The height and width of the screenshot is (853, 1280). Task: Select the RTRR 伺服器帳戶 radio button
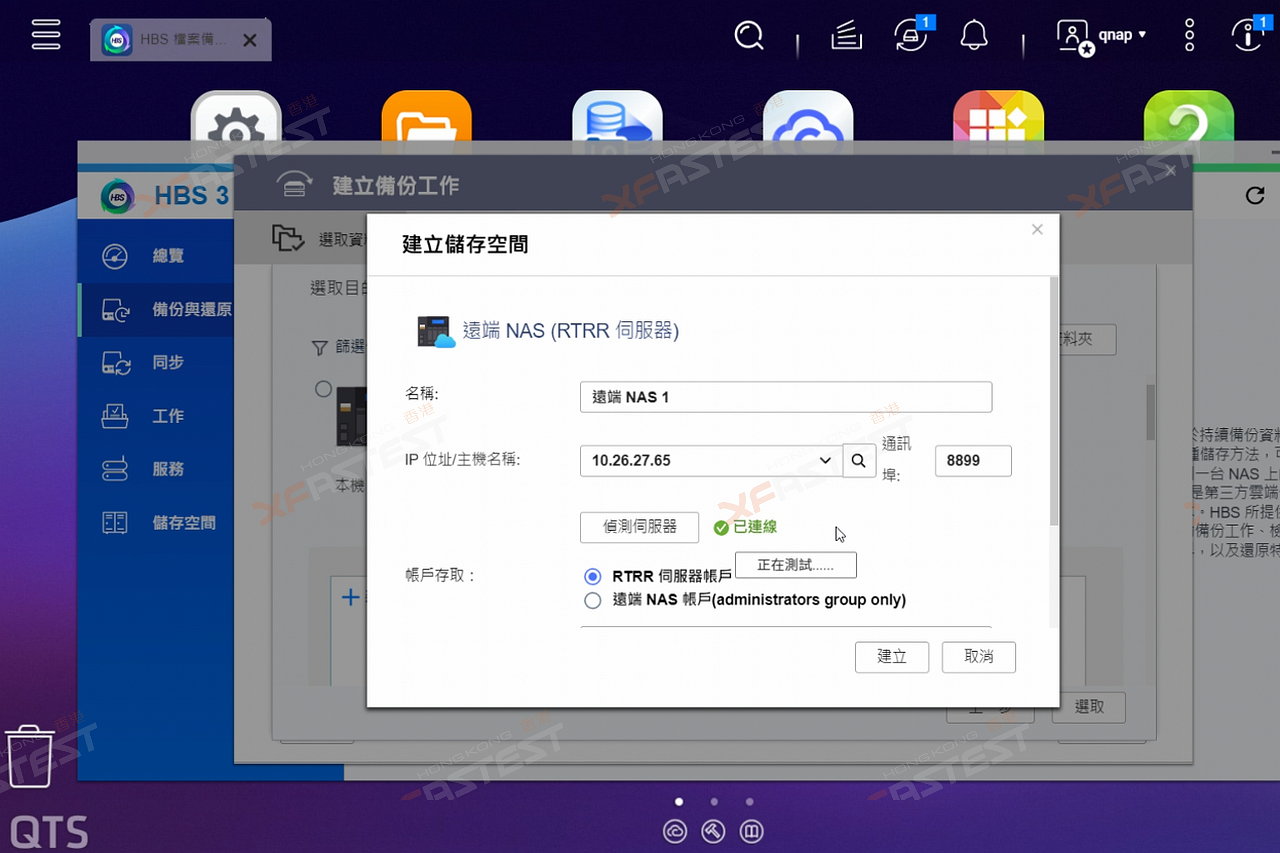click(593, 576)
